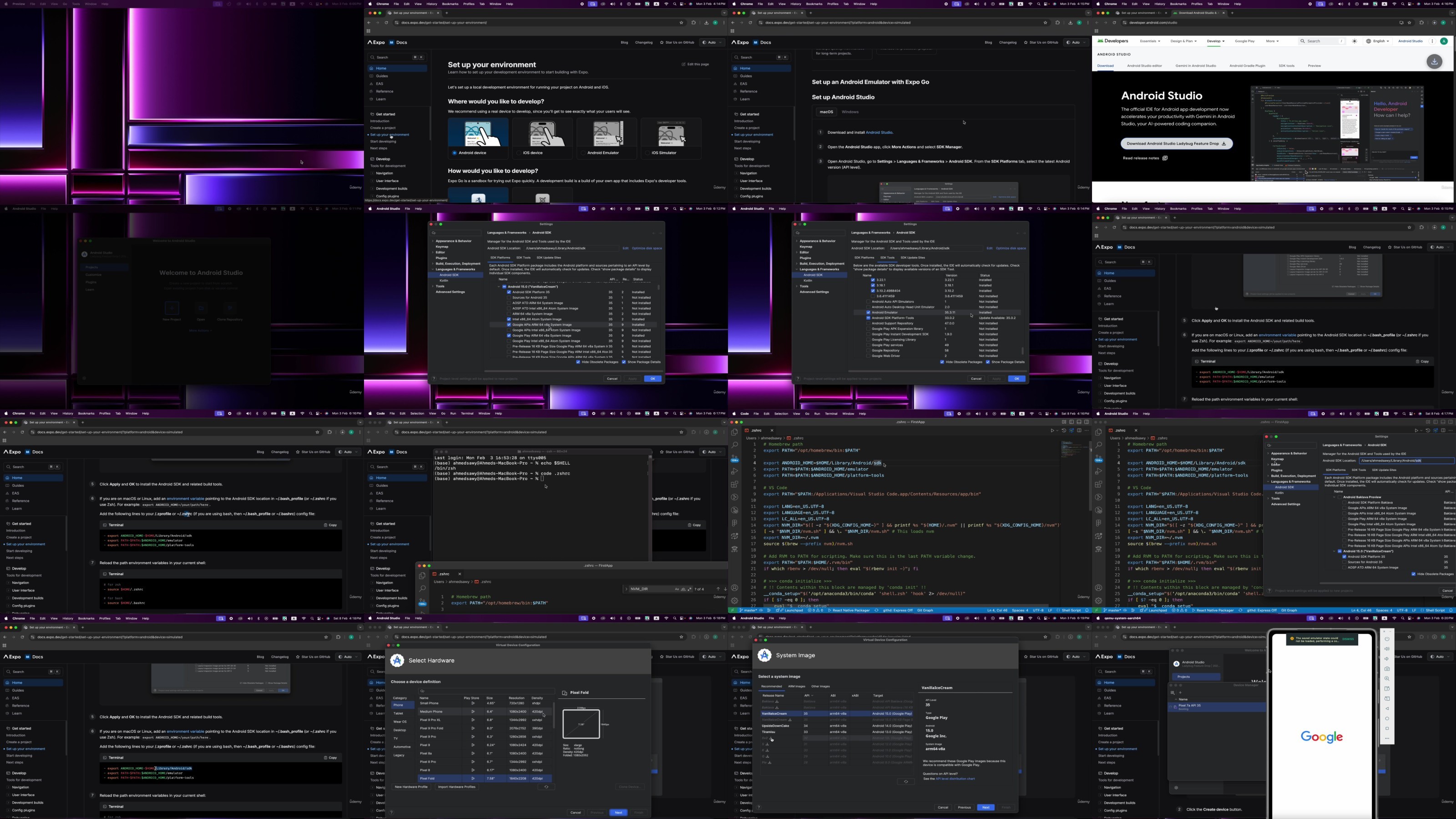Check the Google Play services checkbox
The height and width of the screenshot is (819, 1456).
868,345
